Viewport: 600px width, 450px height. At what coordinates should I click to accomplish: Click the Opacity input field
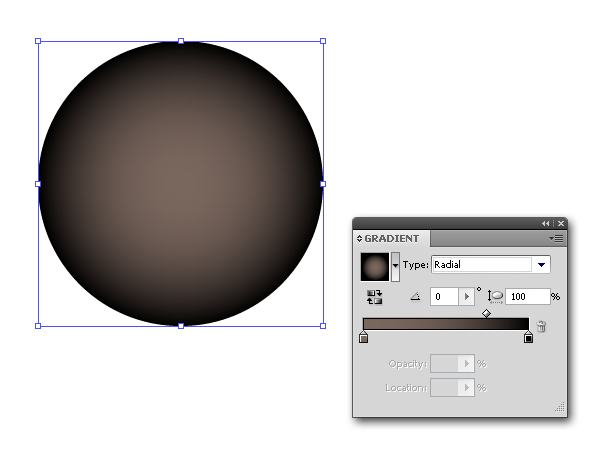pyautogui.click(x=445, y=364)
